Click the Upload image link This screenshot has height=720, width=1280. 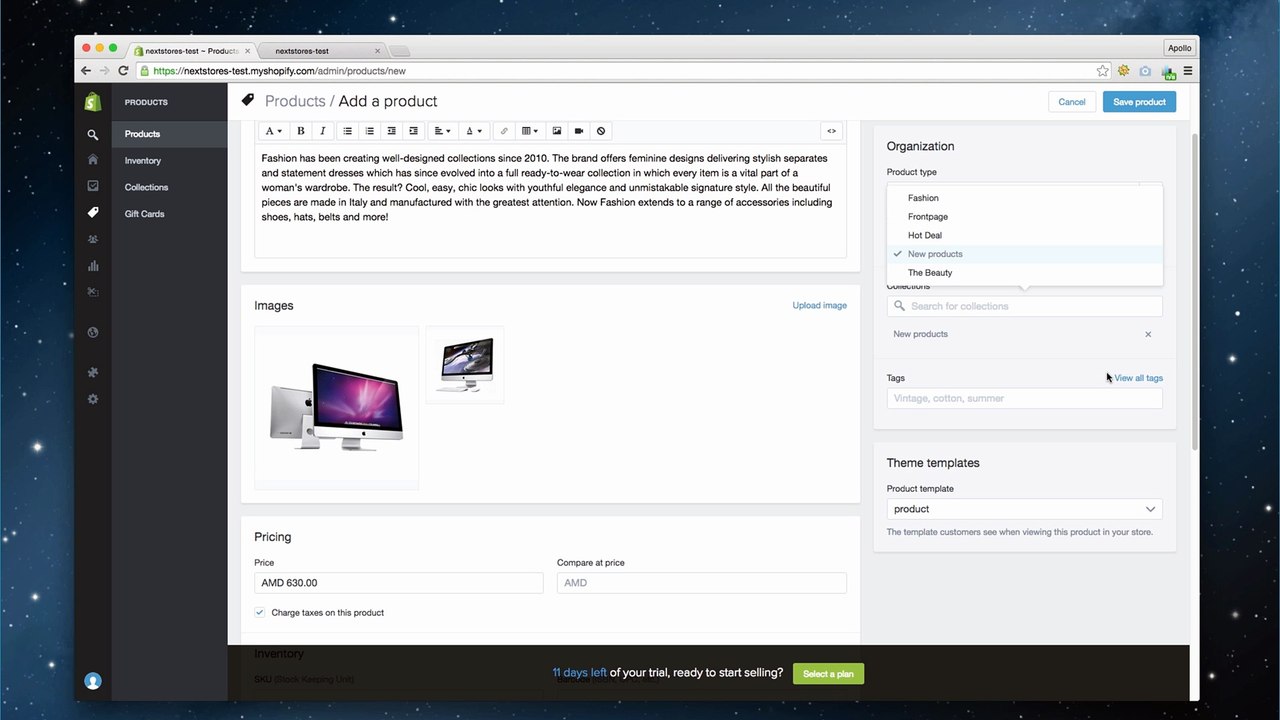pyautogui.click(x=820, y=306)
